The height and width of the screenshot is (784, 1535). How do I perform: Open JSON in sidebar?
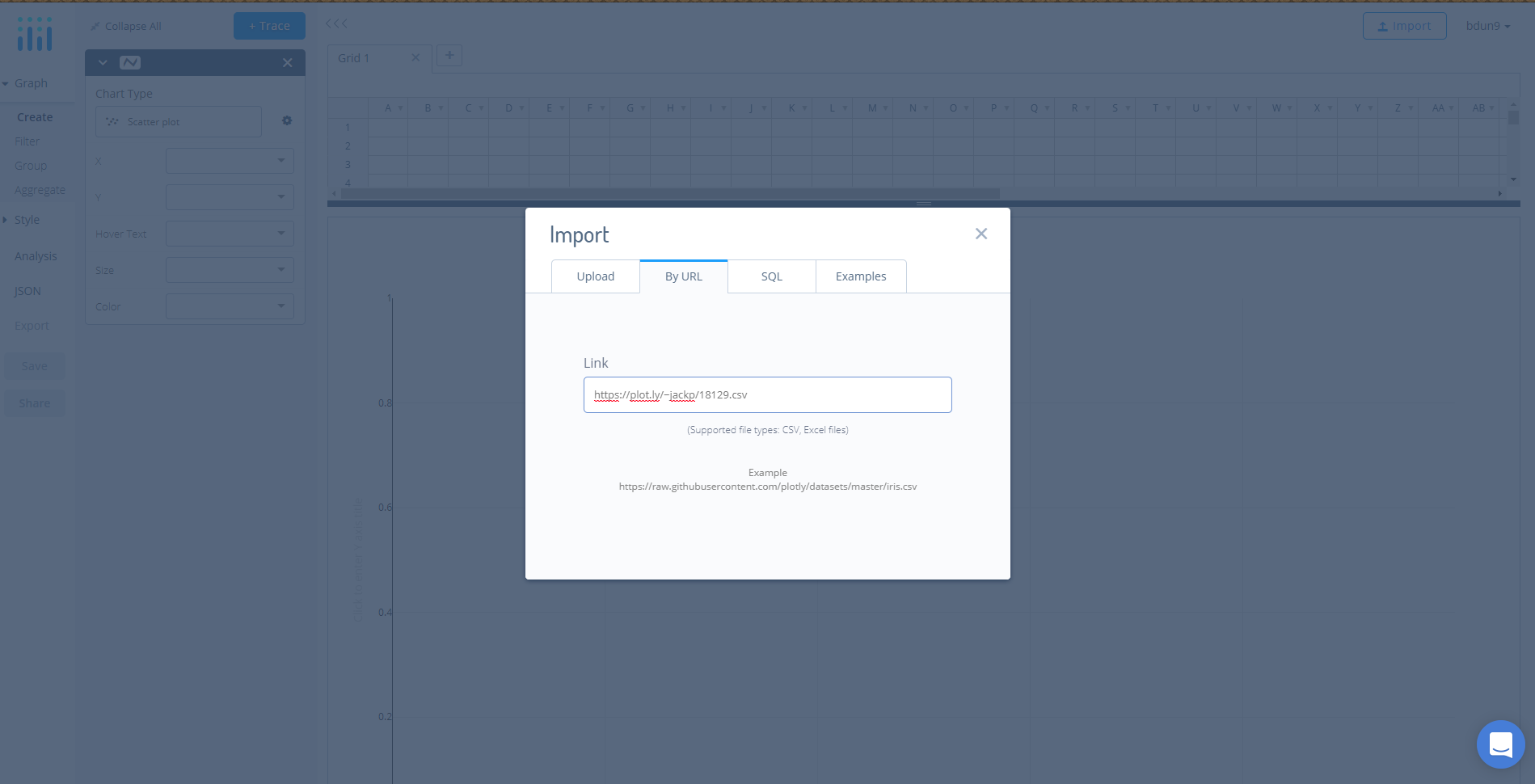click(27, 291)
